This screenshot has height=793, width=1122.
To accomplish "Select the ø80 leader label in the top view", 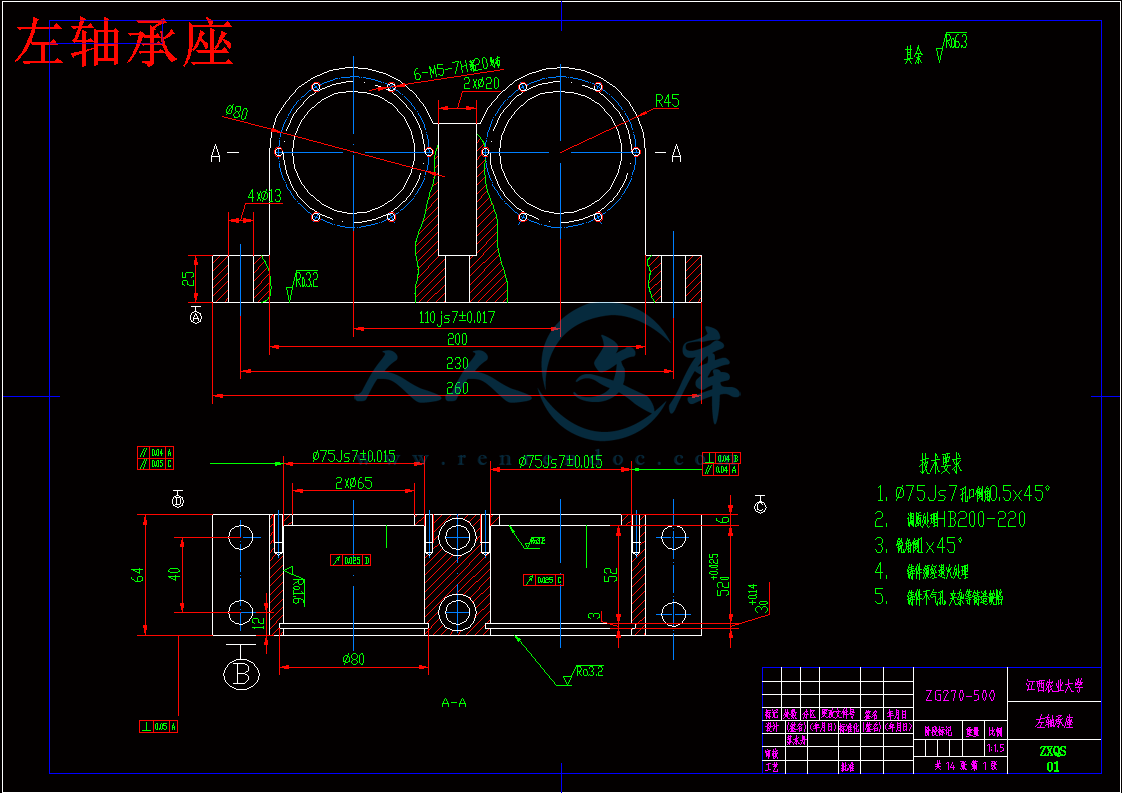I will pyautogui.click(x=237, y=112).
